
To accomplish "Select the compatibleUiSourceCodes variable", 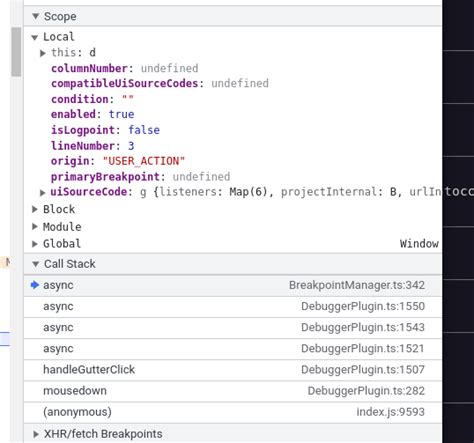I will tap(125, 83).
